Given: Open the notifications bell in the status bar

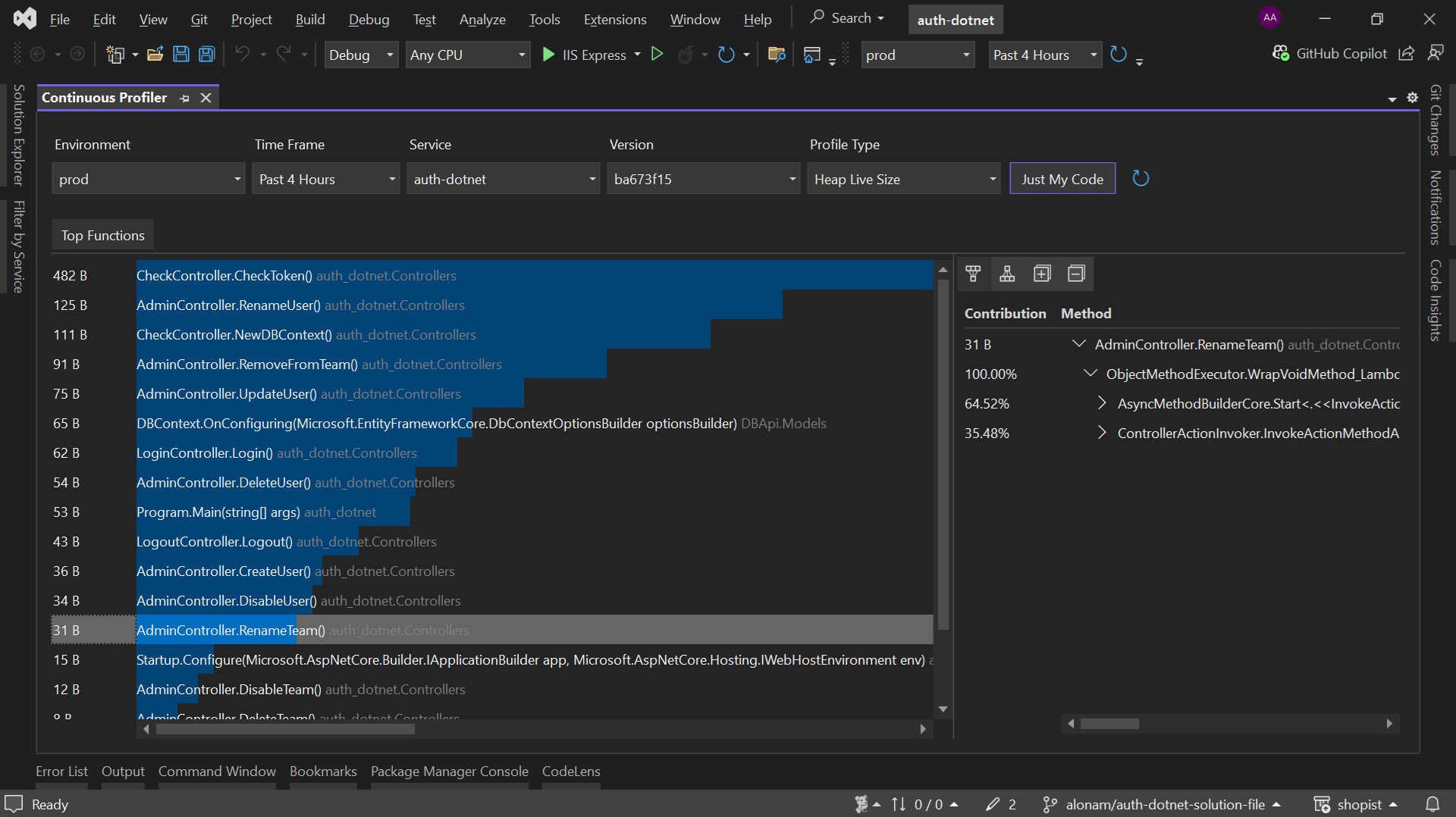Looking at the screenshot, I should tap(1432, 804).
